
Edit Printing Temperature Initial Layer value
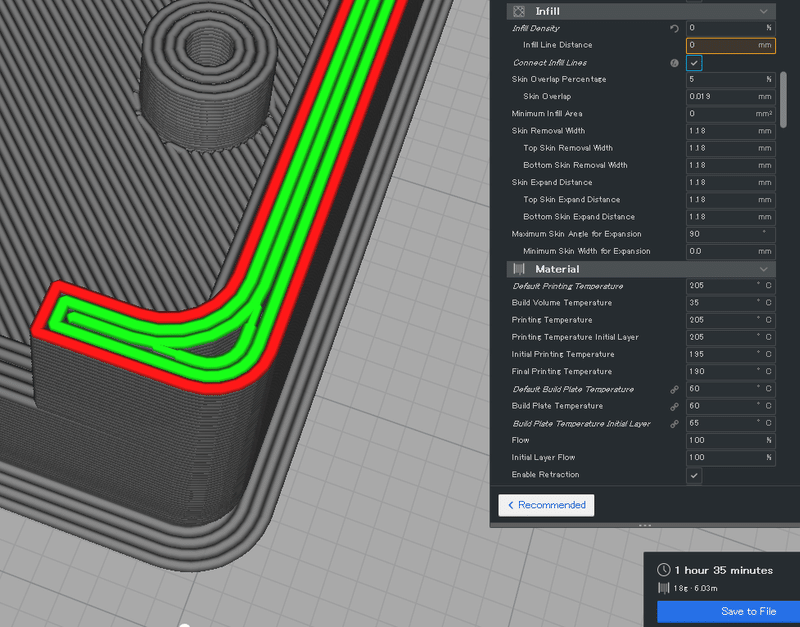click(731, 338)
